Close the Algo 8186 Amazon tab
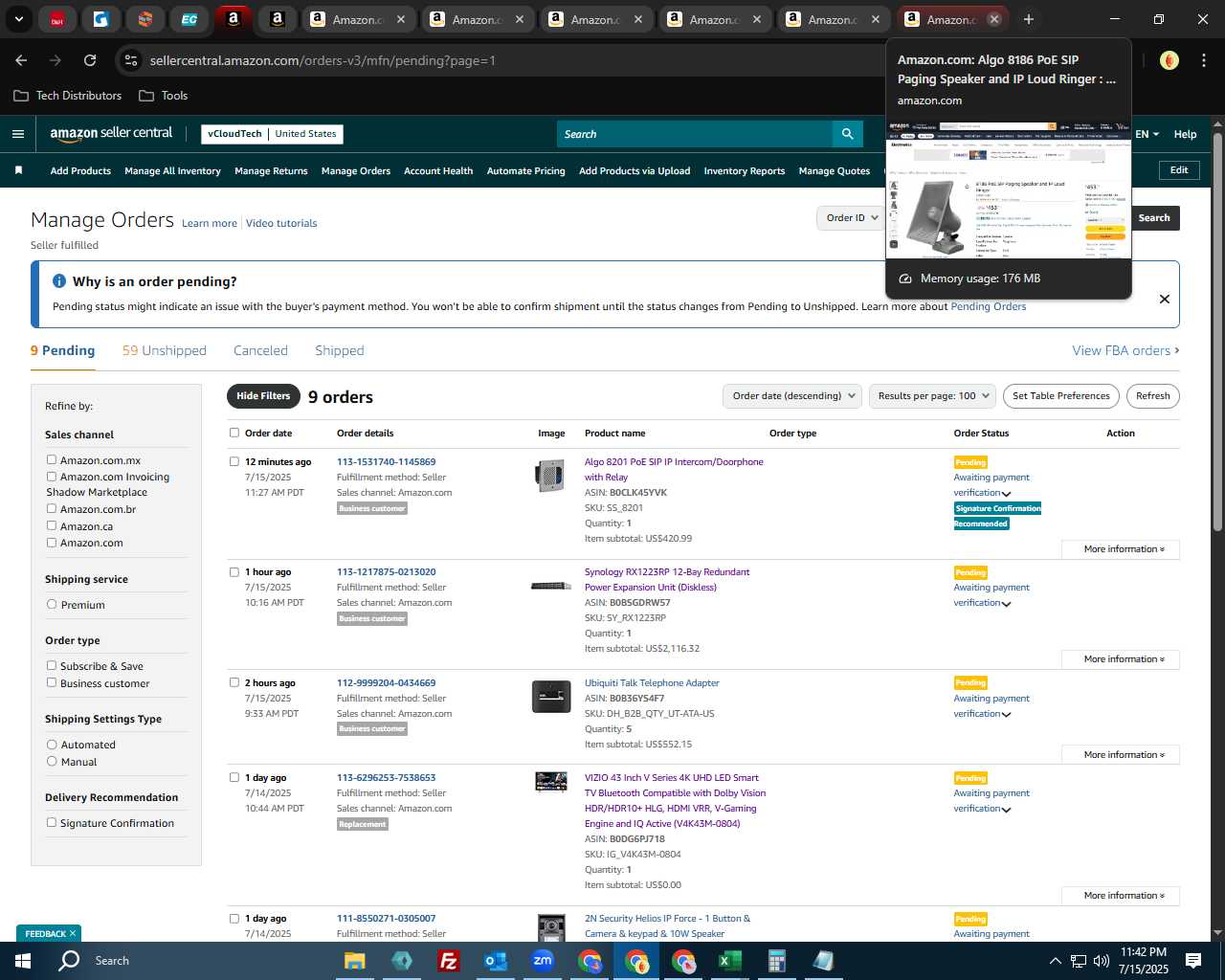Image resolution: width=1225 pixels, height=980 pixels. pyautogui.click(x=994, y=19)
